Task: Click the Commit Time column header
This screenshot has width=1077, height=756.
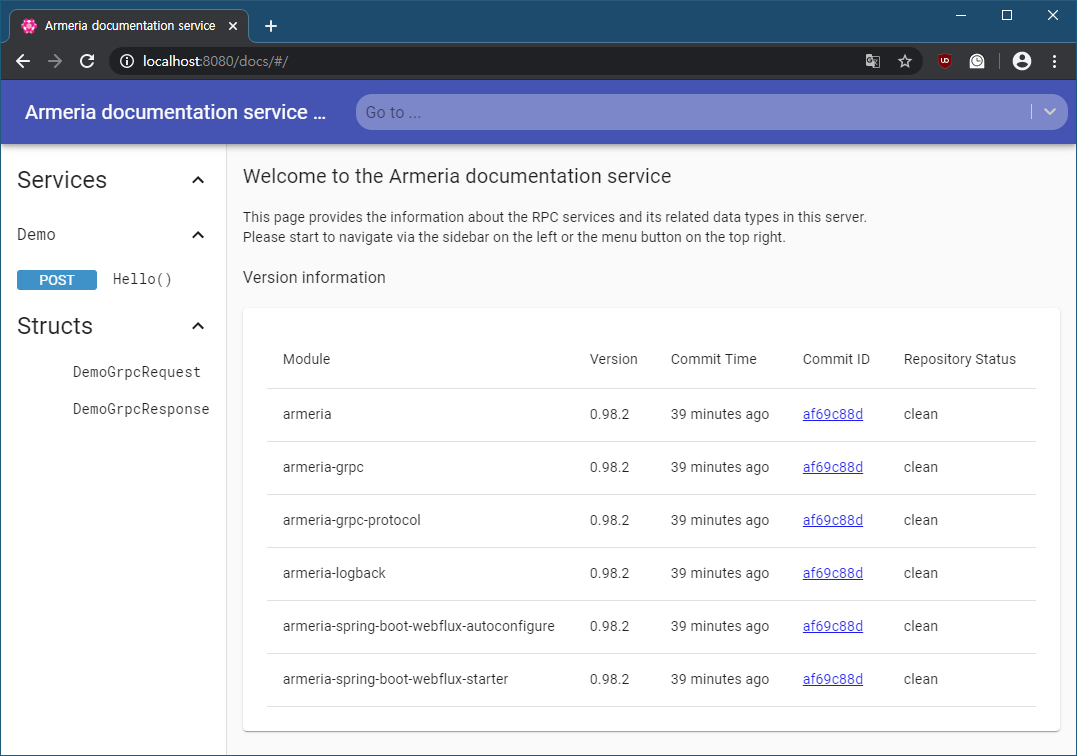Action: click(x=714, y=359)
